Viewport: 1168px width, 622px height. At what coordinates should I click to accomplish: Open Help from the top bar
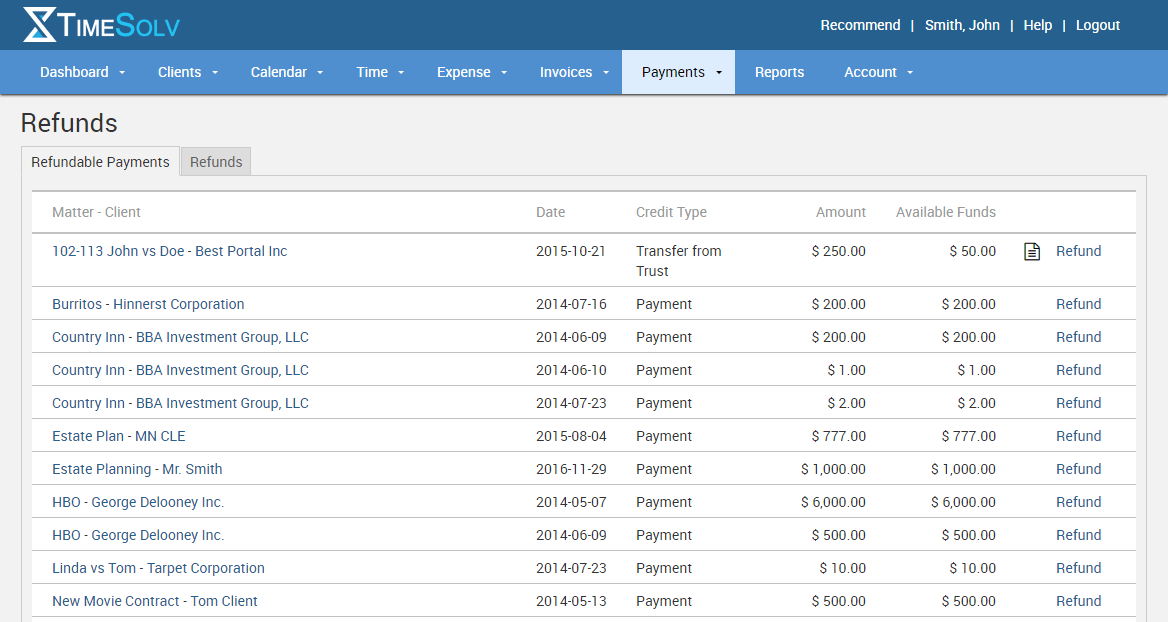[x=1038, y=24]
